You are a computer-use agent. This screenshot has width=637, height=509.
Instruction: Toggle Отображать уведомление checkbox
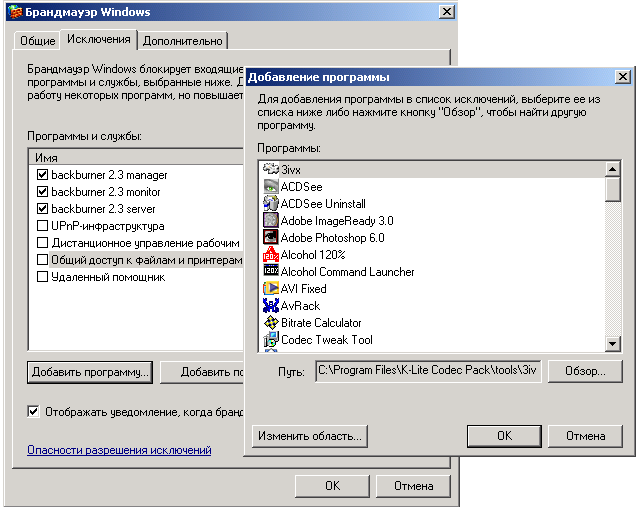pyautogui.click(x=33, y=412)
